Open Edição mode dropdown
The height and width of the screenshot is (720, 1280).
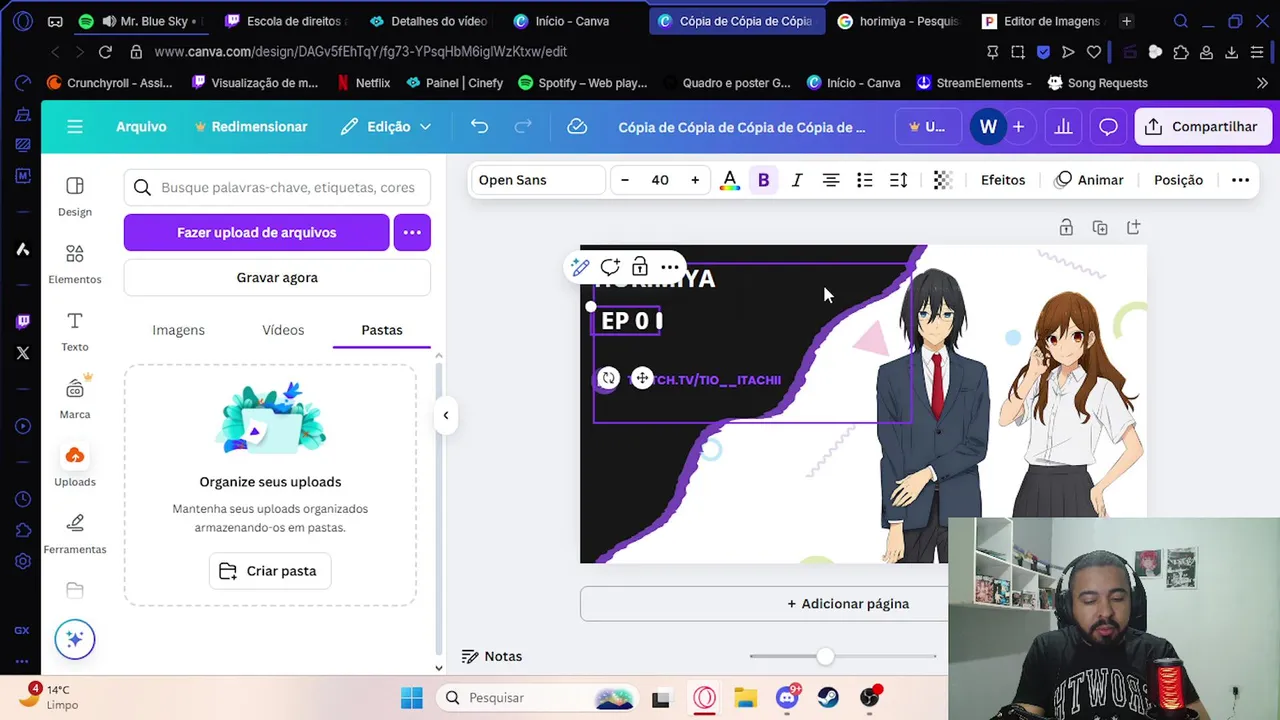386,127
